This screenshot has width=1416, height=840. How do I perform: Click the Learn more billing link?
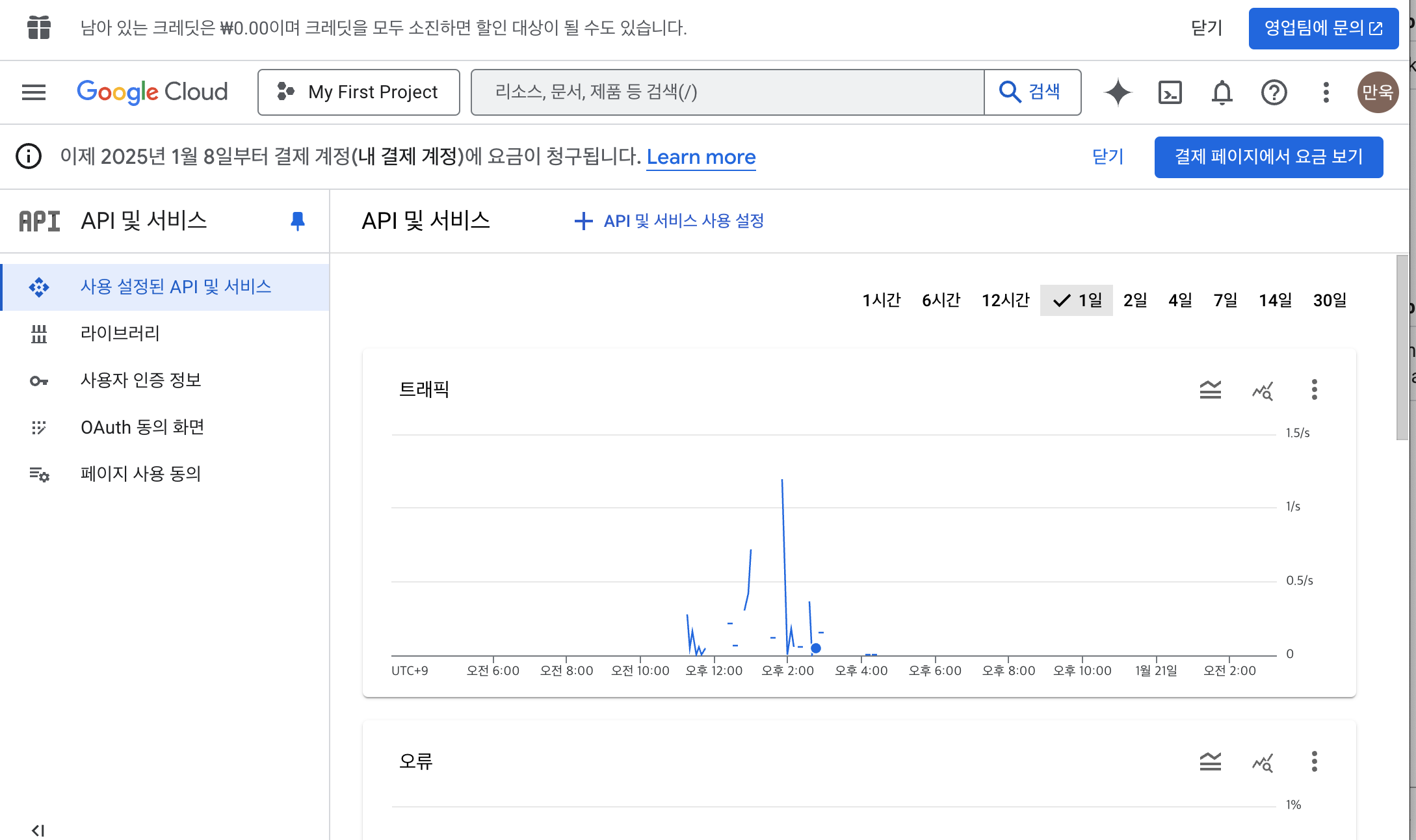701,157
